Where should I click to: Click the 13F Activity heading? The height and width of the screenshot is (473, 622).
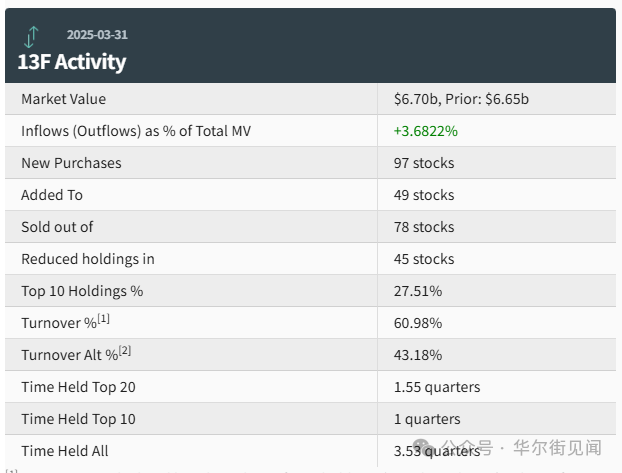(72, 62)
